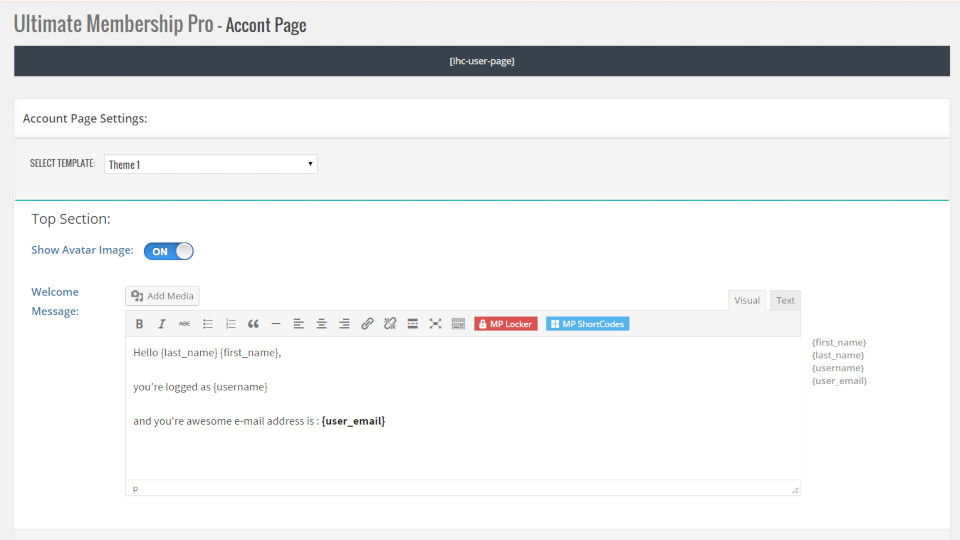Remove link with the unlink icon

(390, 324)
